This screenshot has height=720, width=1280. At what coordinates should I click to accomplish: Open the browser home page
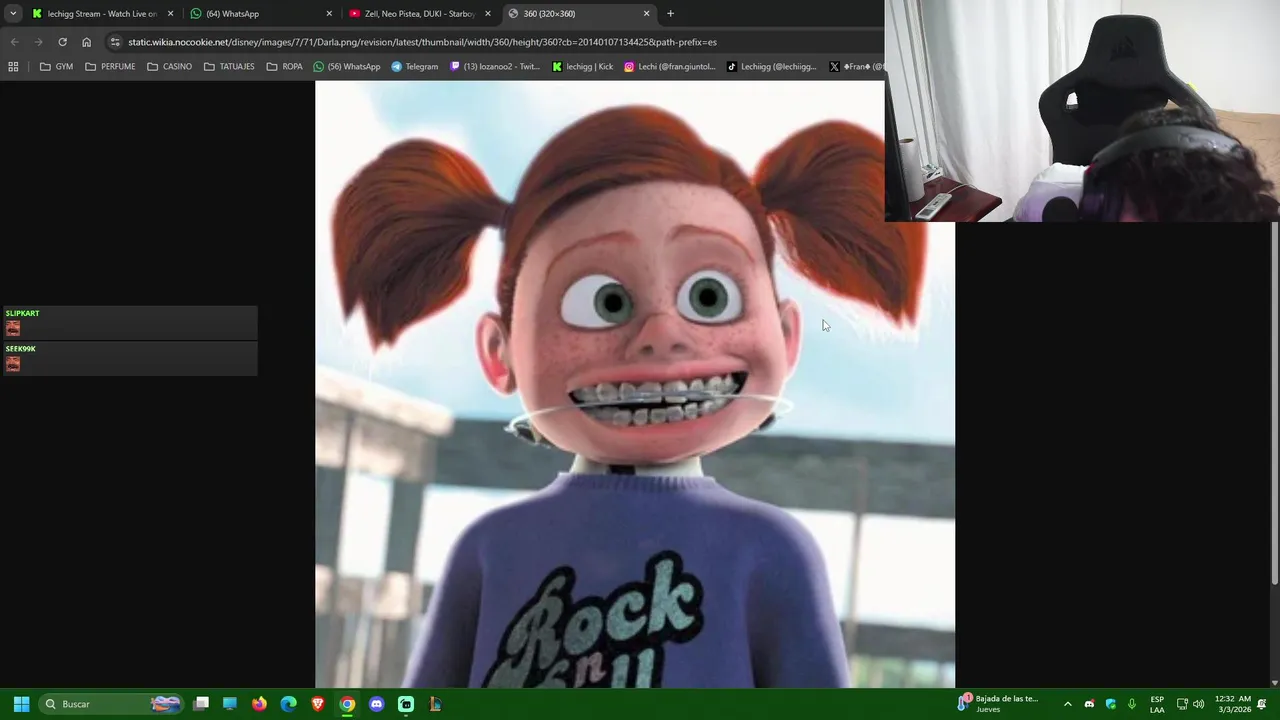coord(86,42)
